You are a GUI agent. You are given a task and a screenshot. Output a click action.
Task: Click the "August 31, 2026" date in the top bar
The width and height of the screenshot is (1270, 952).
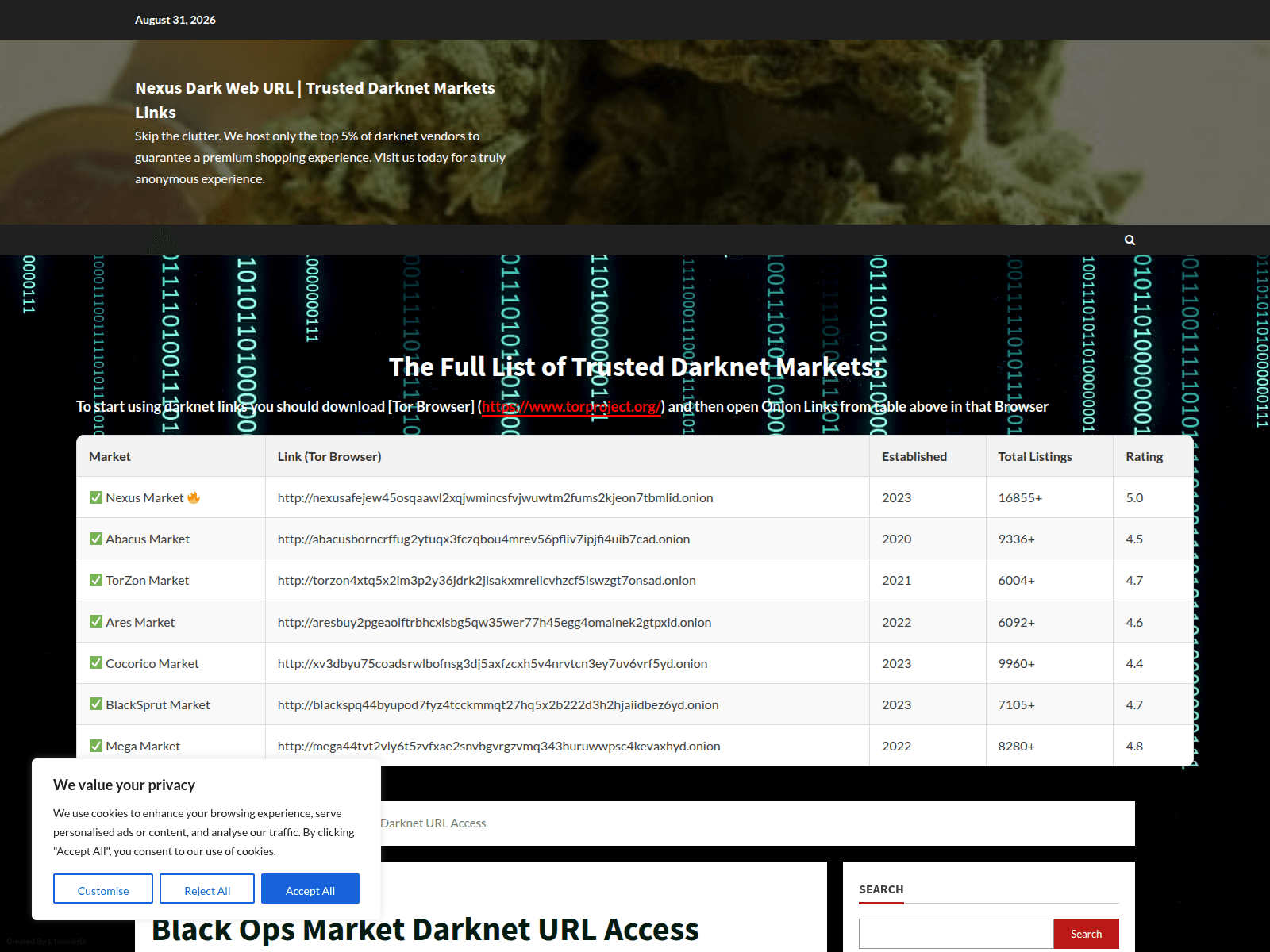[175, 20]
